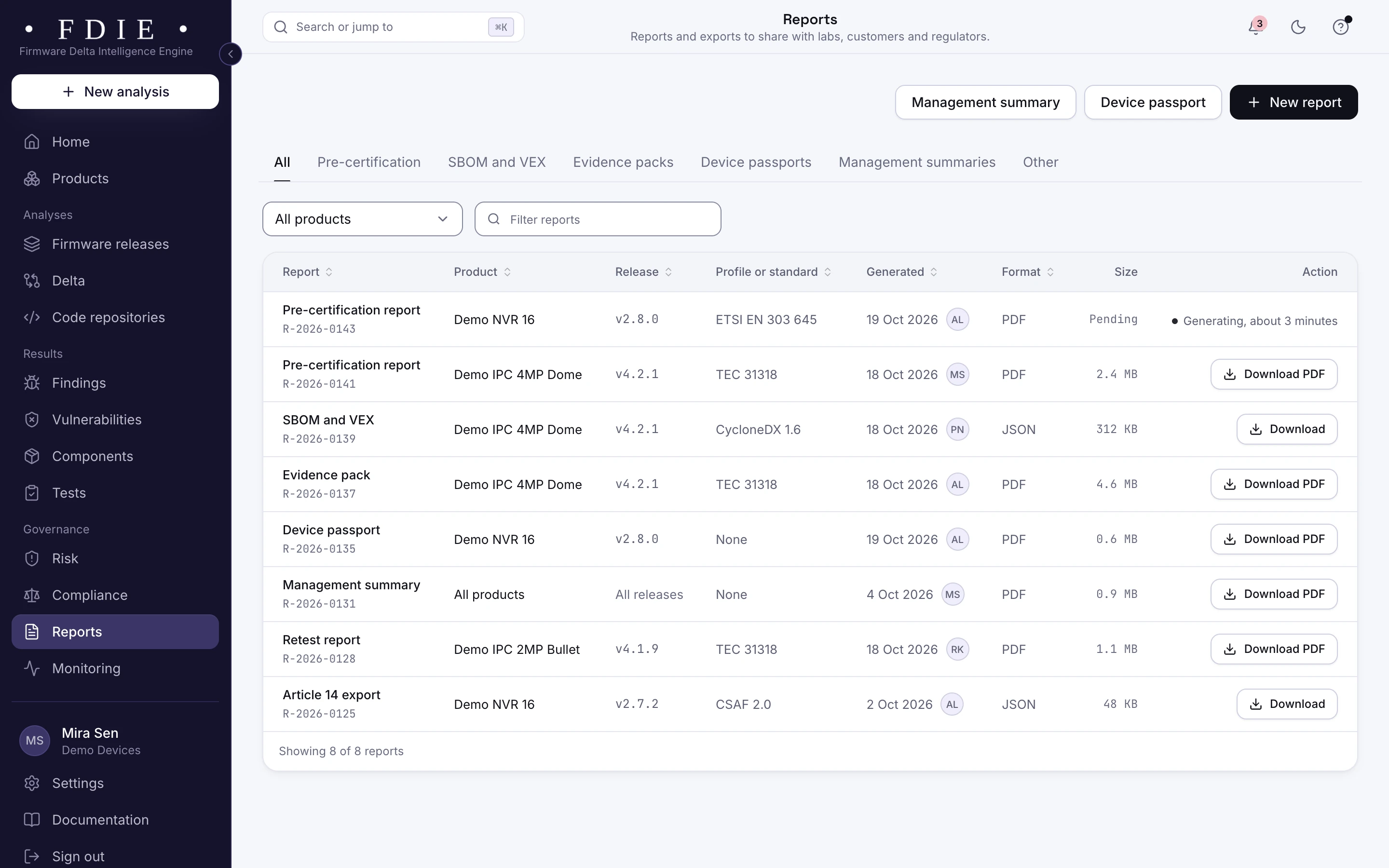
Task: Switch to the SBOM and VEX tab
Action: point(496,163)
